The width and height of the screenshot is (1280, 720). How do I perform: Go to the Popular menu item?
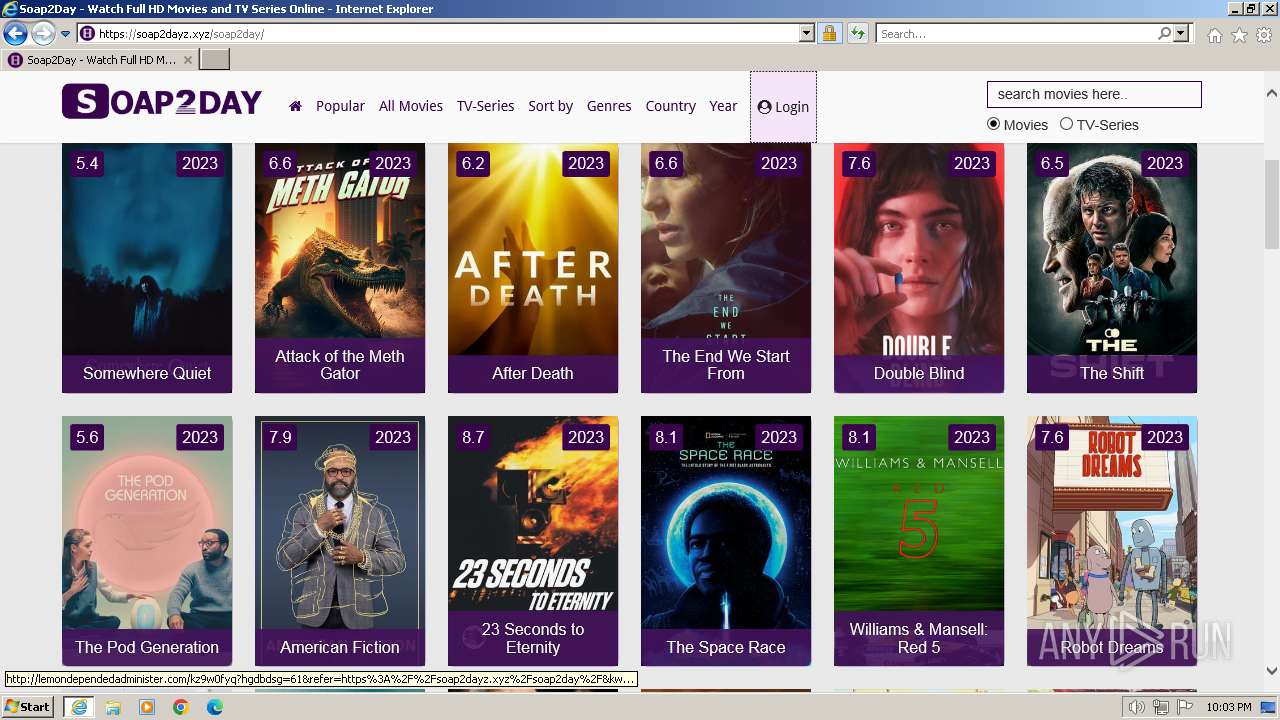(340, 106)
